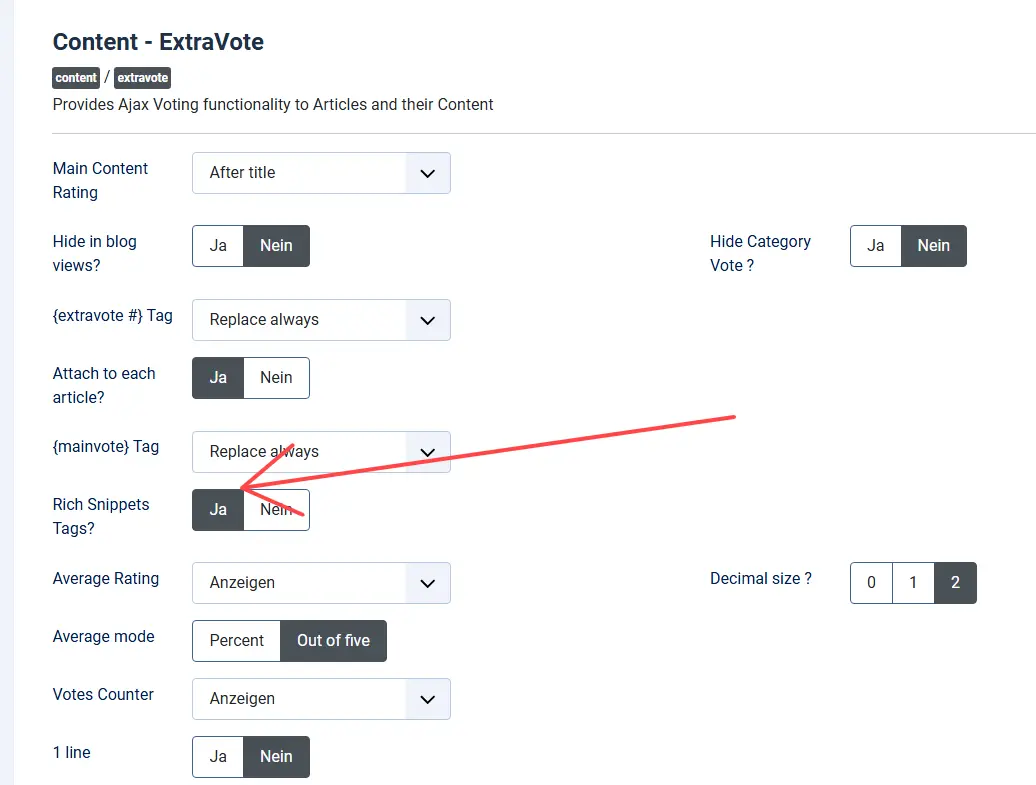Open the {mainvote} Tag dropdown
The image size is (1036, 785).
point(321,452)
